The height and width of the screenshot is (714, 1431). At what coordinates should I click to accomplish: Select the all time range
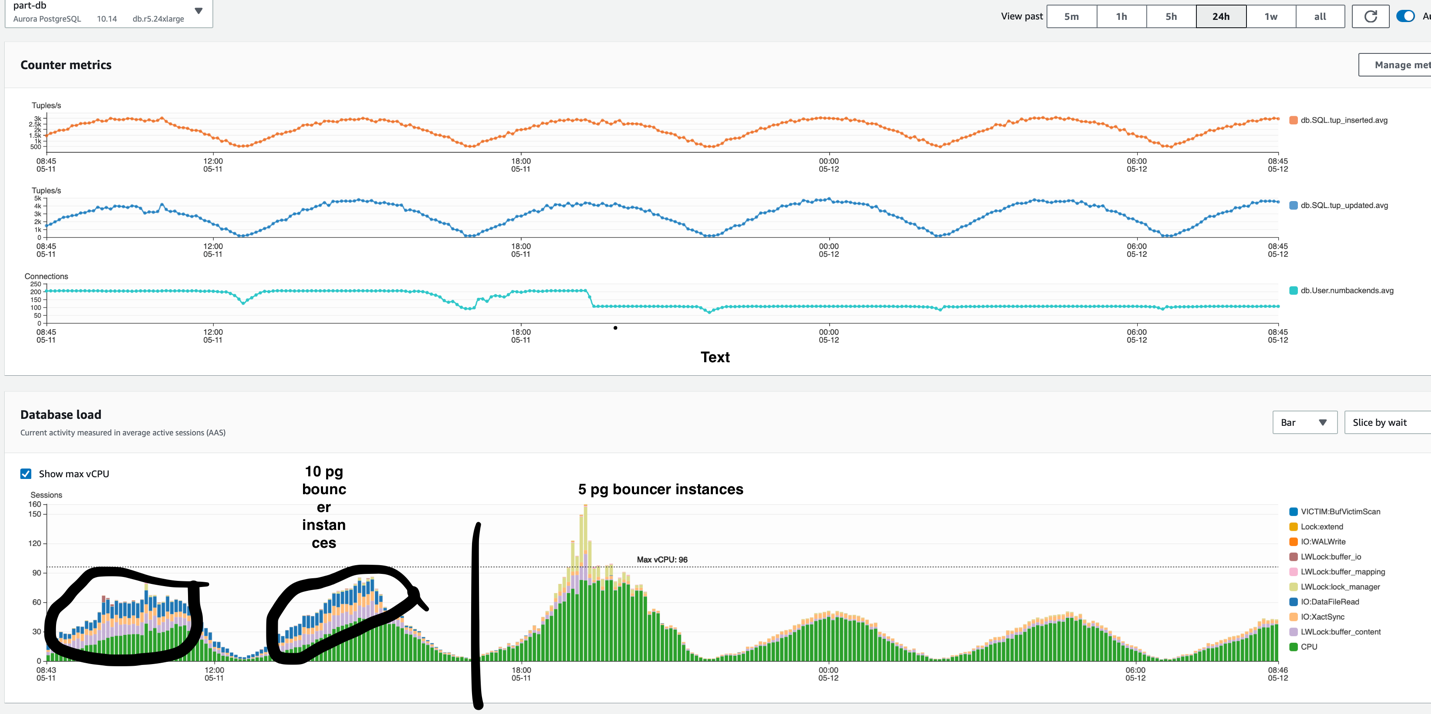(1320, 16)
